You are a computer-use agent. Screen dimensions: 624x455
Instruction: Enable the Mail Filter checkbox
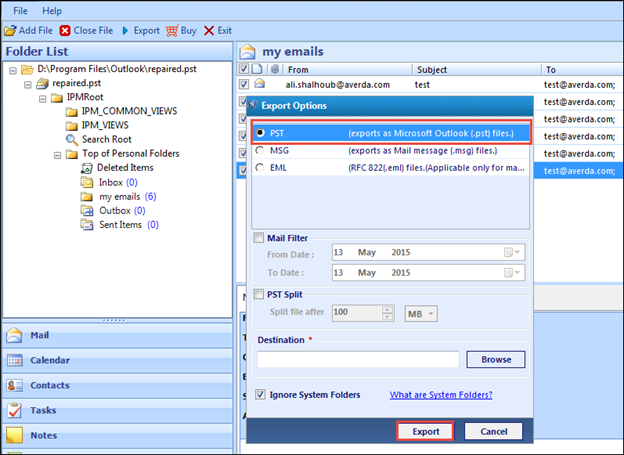pos(259,238)
